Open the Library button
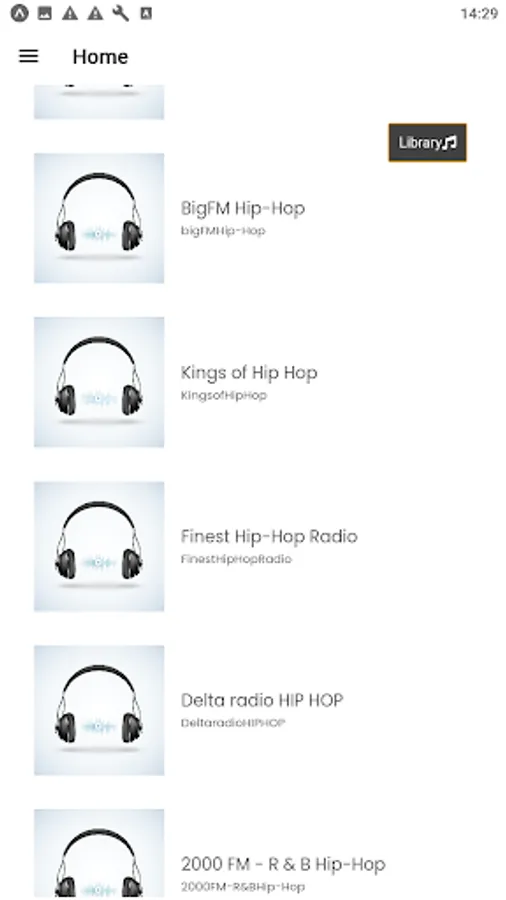Image resolution: width=506 pixels, height=900 pixels. (427, 142)
